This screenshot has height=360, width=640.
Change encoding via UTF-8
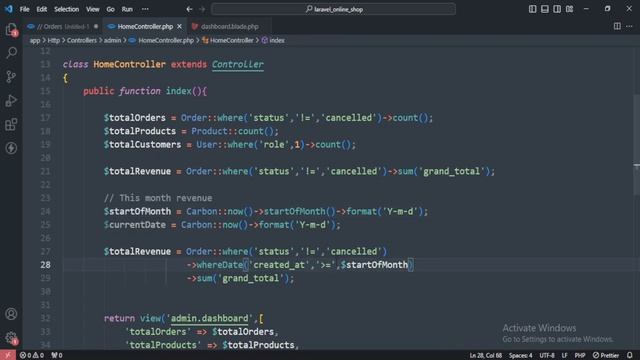547,355
